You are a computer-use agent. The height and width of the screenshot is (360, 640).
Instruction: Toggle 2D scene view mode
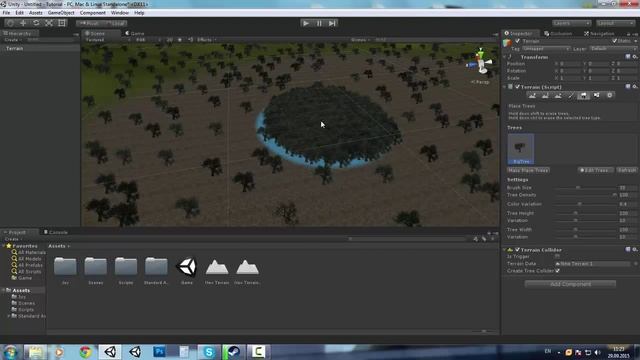pyautogui.click(x=169, y=40)
